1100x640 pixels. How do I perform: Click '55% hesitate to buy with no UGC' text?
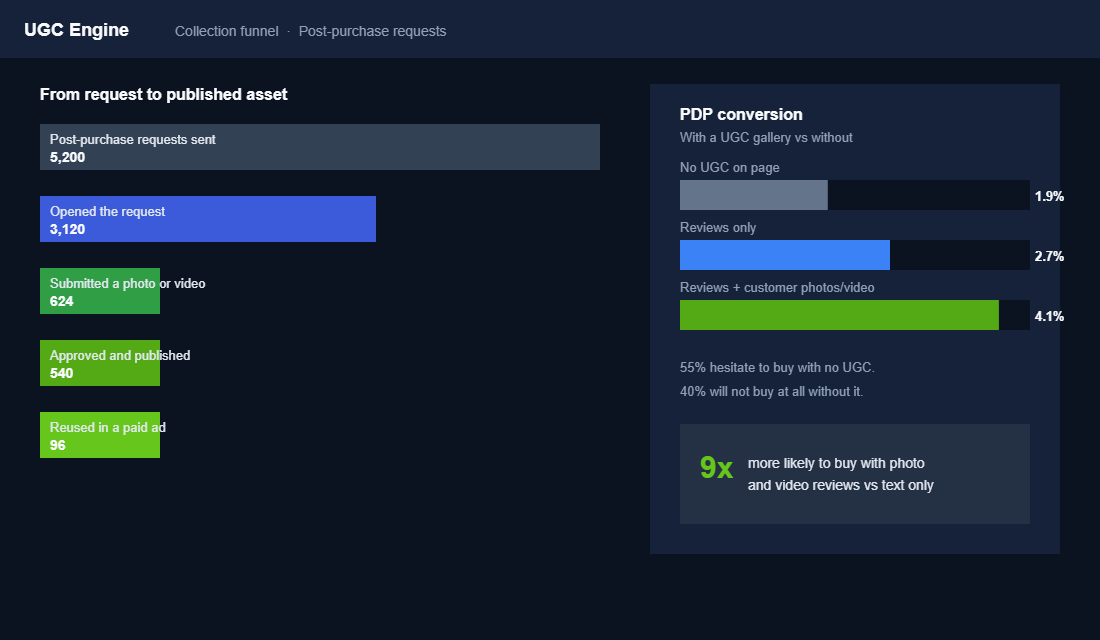[x=777, y=368]
